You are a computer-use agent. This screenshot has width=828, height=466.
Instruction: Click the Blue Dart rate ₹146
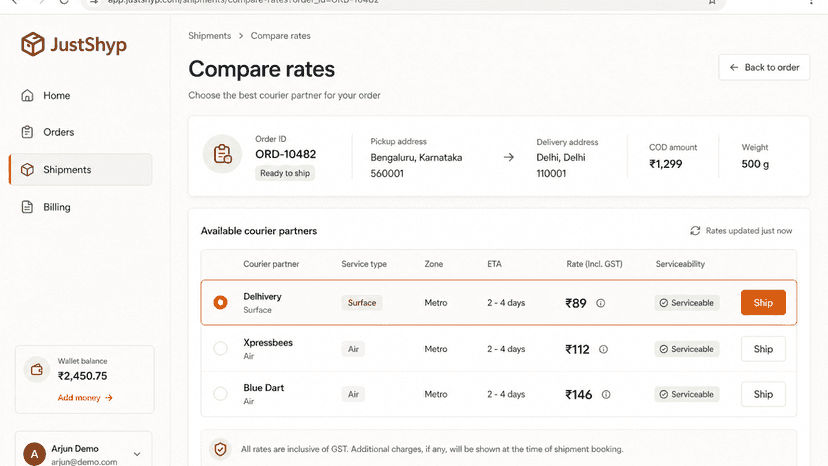click(578, 395)
